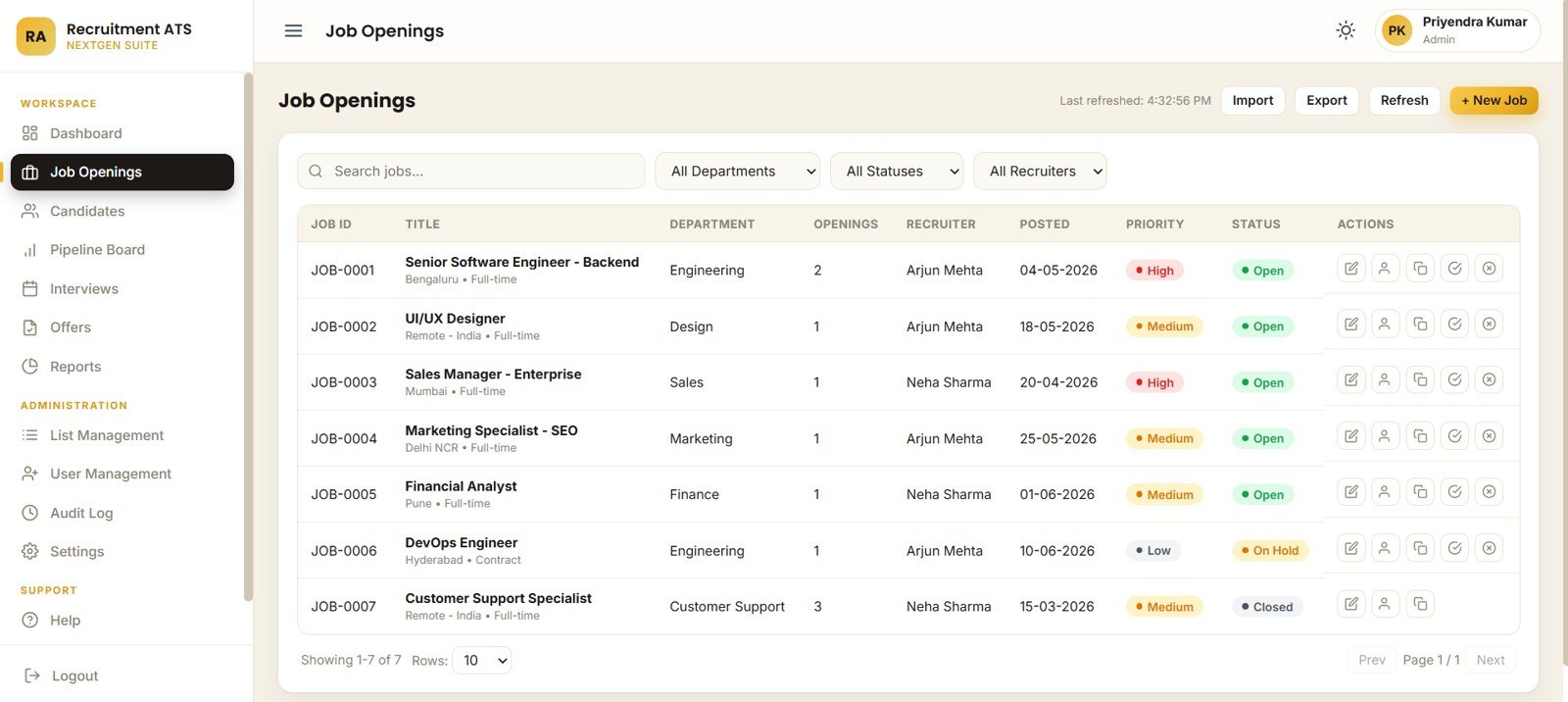1568x702 pixels.
Task: Close the UI/UX Designer job with X-circle icon
Action: (1490, 325)
